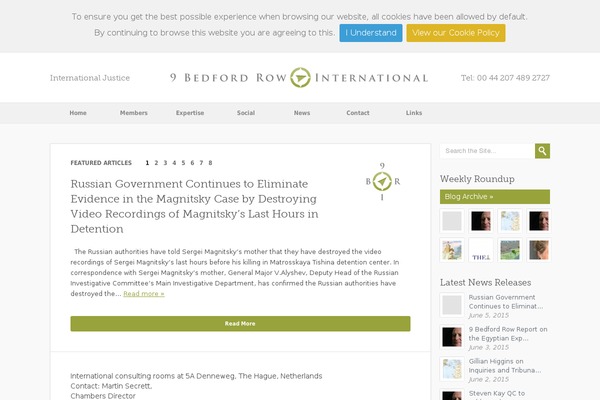Open top-row map thumbnail in Weekly Roundup

tap(510, 221)
